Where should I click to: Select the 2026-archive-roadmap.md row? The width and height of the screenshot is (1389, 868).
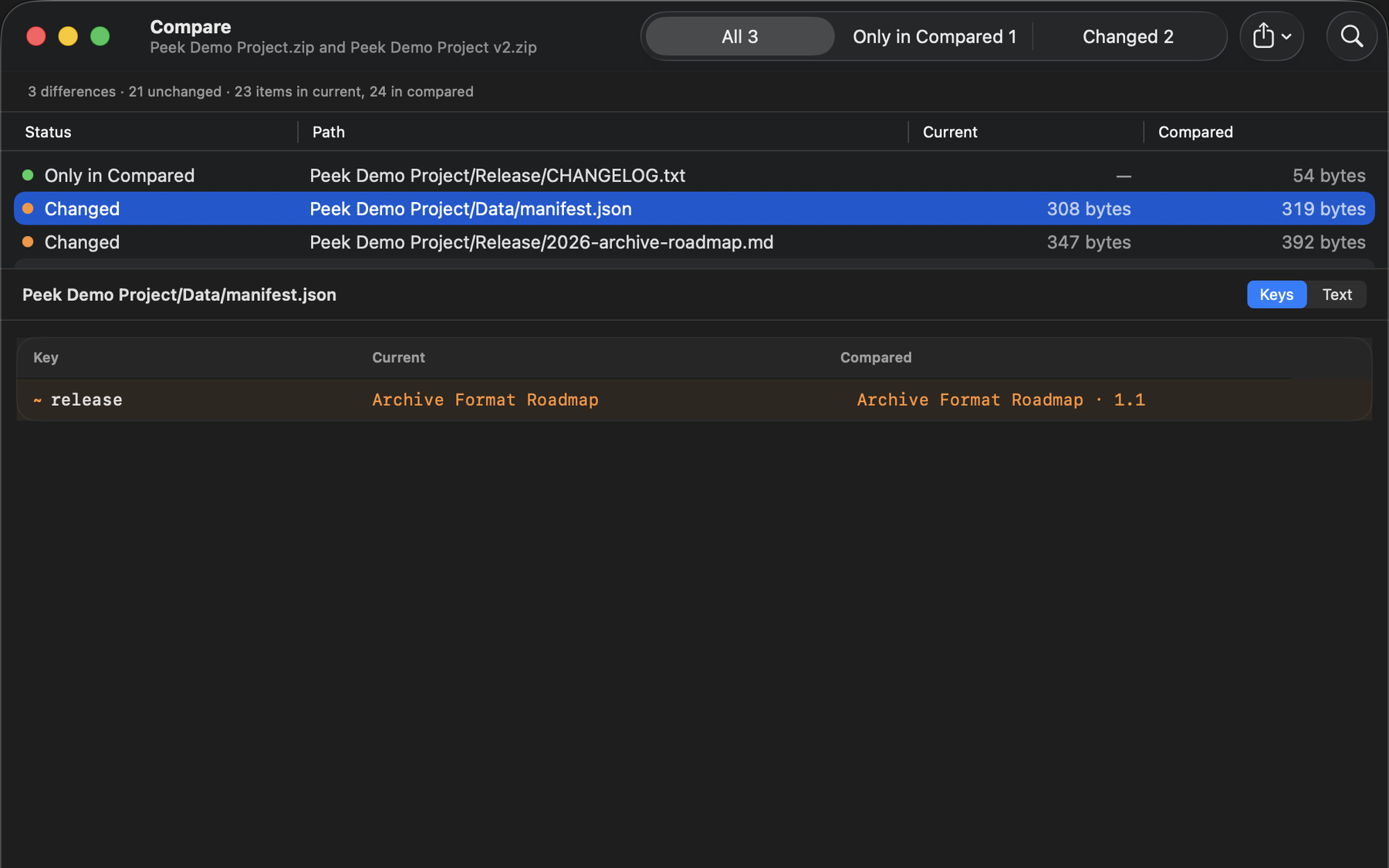[x=694, y=241]
